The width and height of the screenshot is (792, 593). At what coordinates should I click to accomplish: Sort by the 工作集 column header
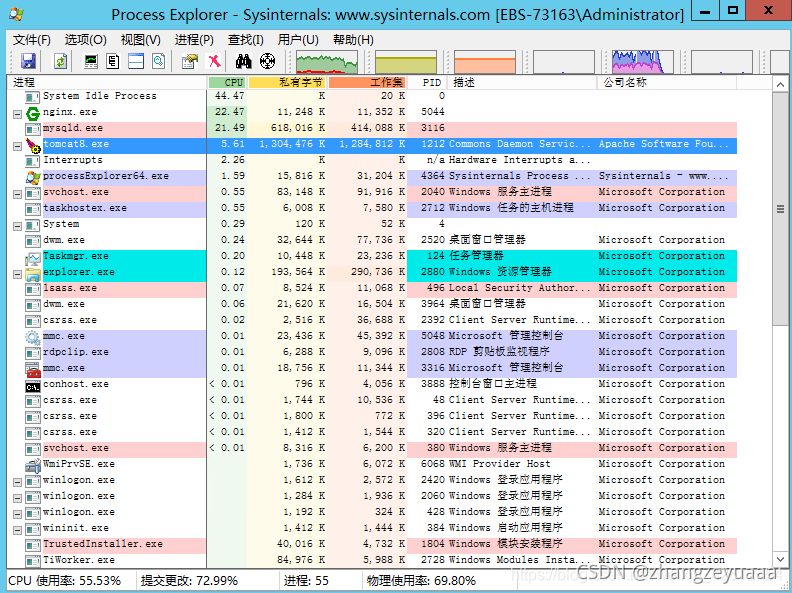[x=367, y=82]
